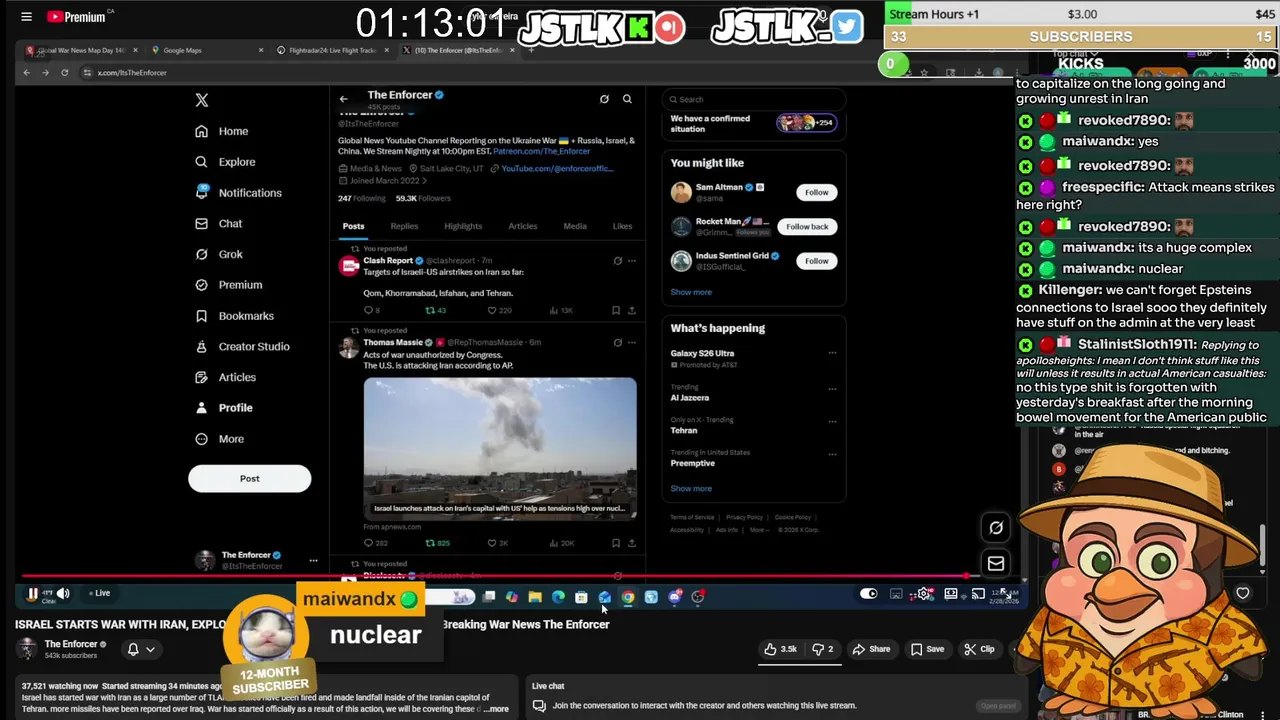Open options for Preemptive trend

(x=832, y=453)
